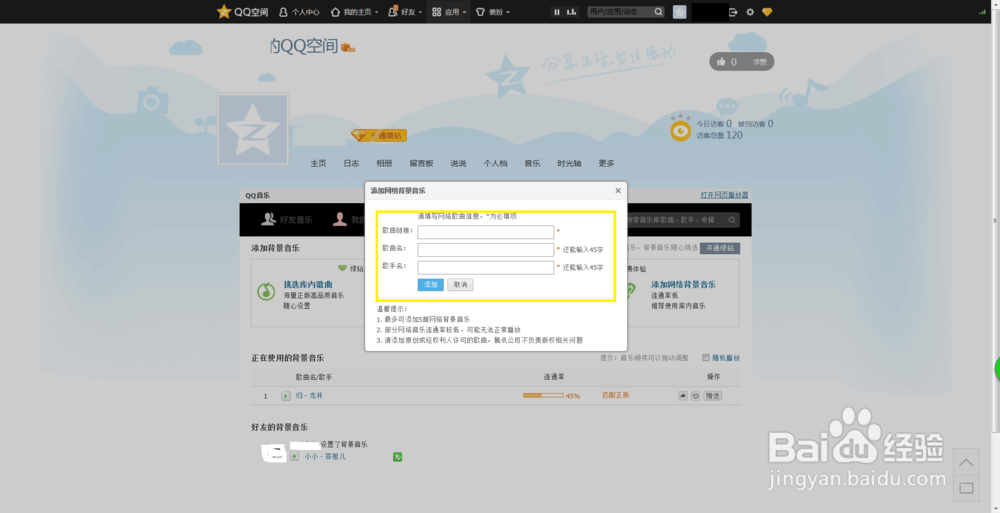Click the equalizer bars icon in top bar

pyautogui.click(x=571, y=11)
